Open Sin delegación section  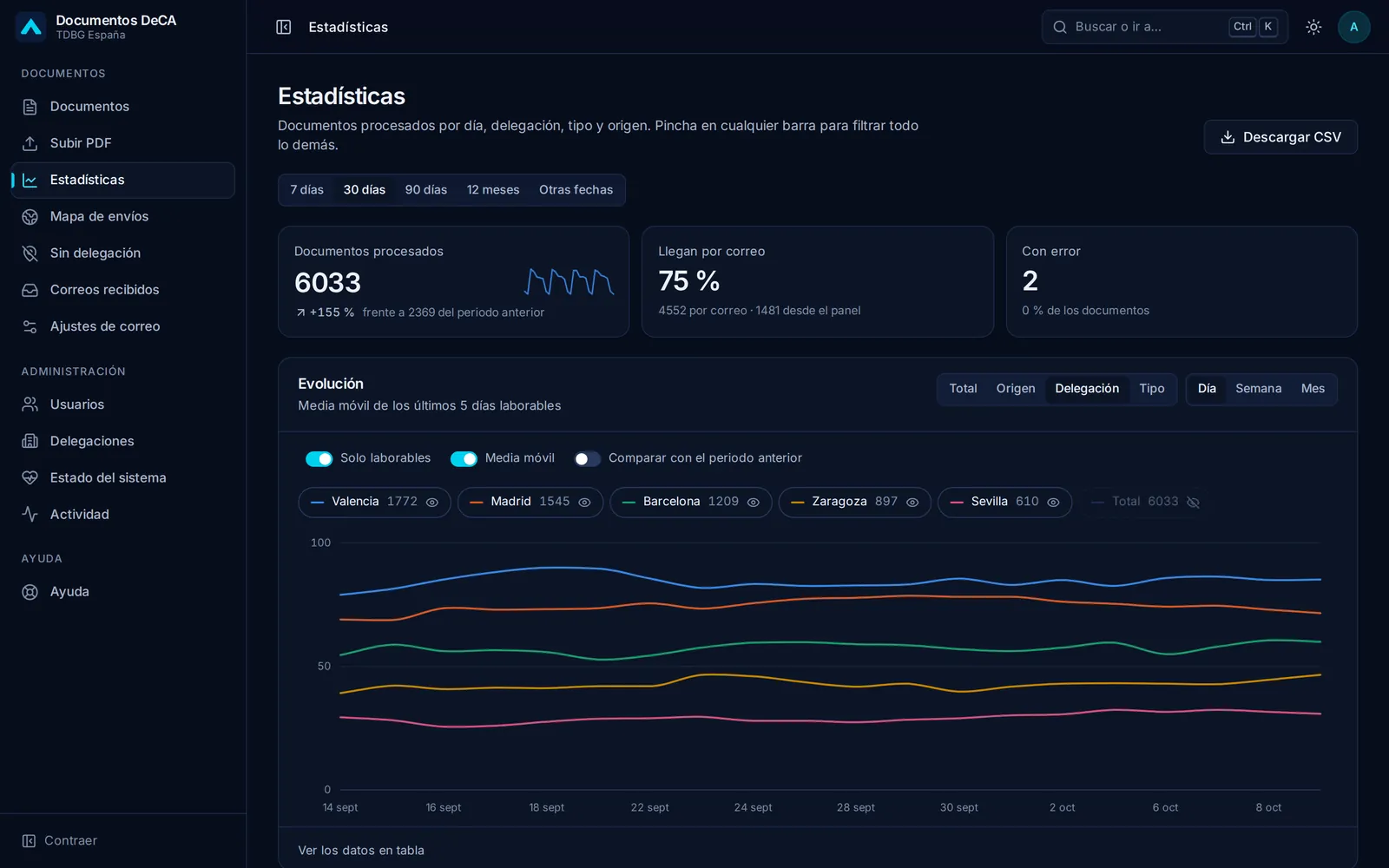(122, 253)
